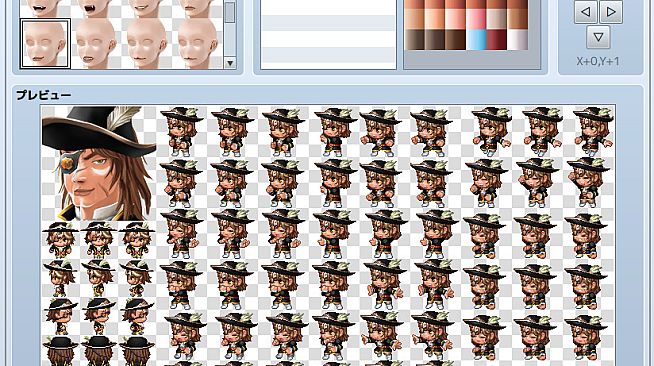Choose the face thumbnail with fanged black mouth and two white fangs
The width and height of the screenshot is (654, 366).
click(x=96, y=8)
